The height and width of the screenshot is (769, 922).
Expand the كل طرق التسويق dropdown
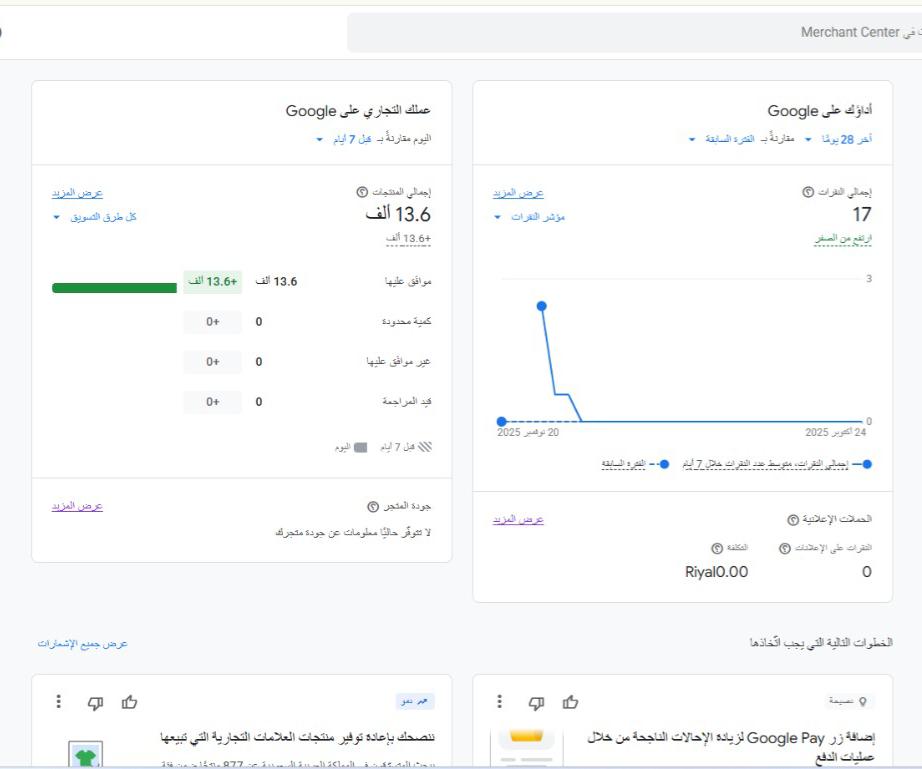[94, 217]
